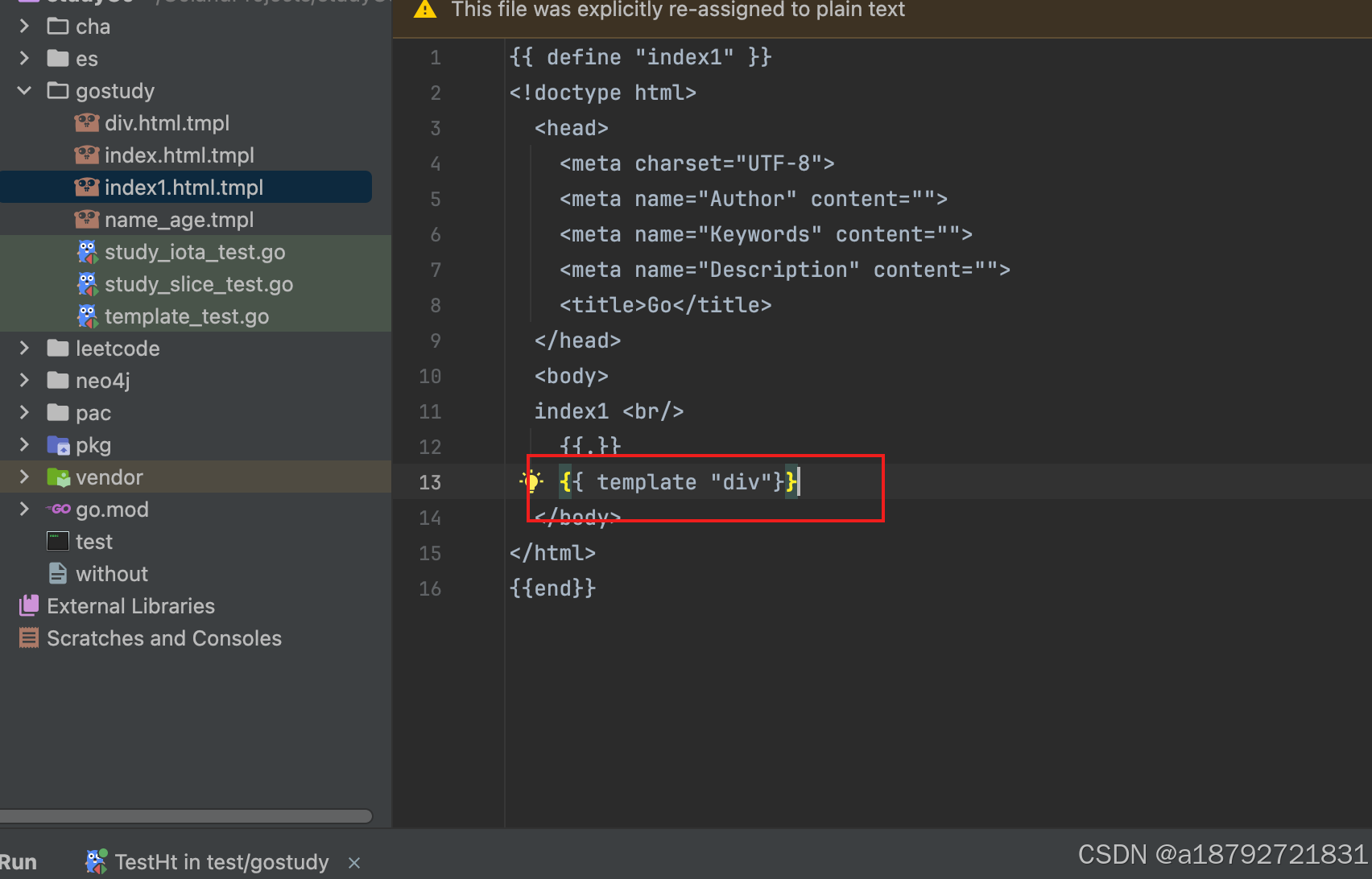Click the Scratches and Consoles icon
Image resolution: width=1372 pixels, height=879 pixels.
29,638
